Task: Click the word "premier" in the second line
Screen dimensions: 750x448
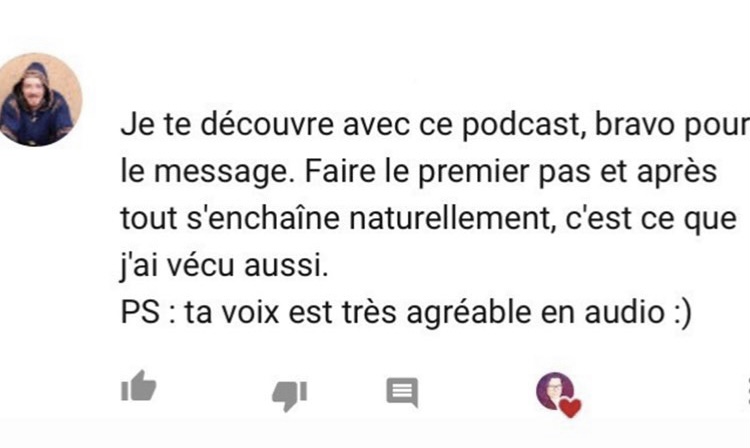Action: click(x=474, y=172)
